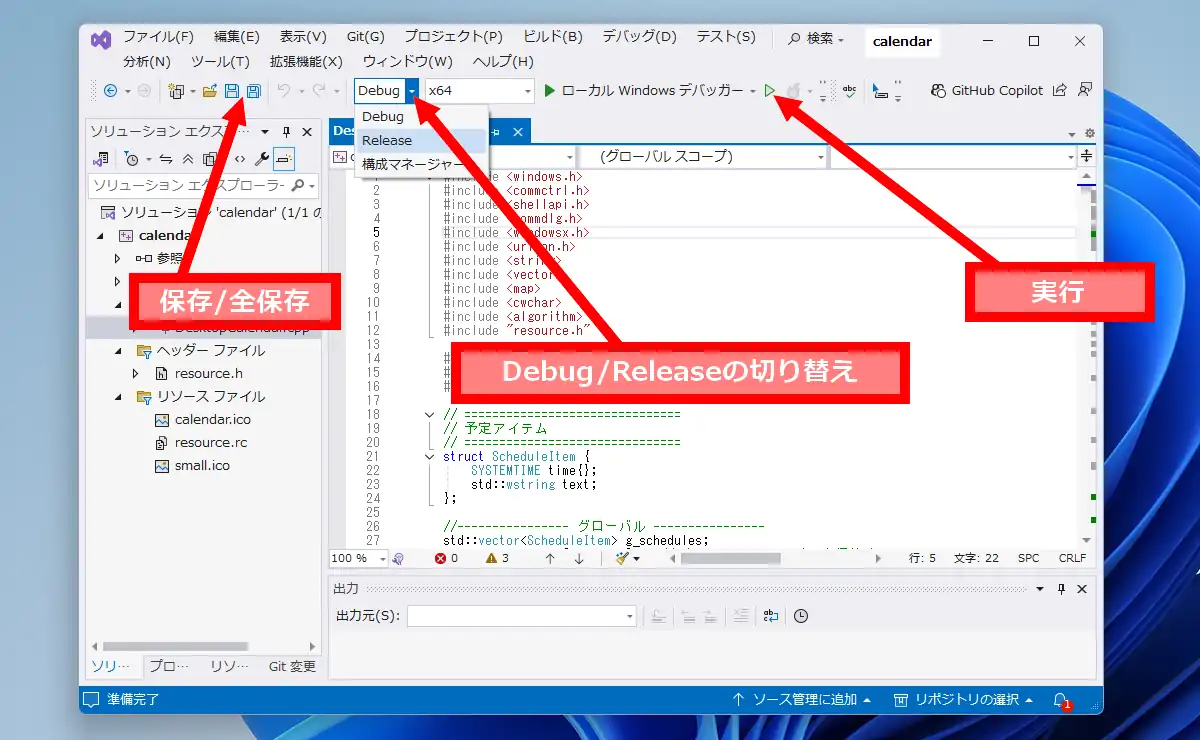The image size is (1200, 740).
Task: Open 構成マネージャー from the dropdown list
Action: point(421,164)
